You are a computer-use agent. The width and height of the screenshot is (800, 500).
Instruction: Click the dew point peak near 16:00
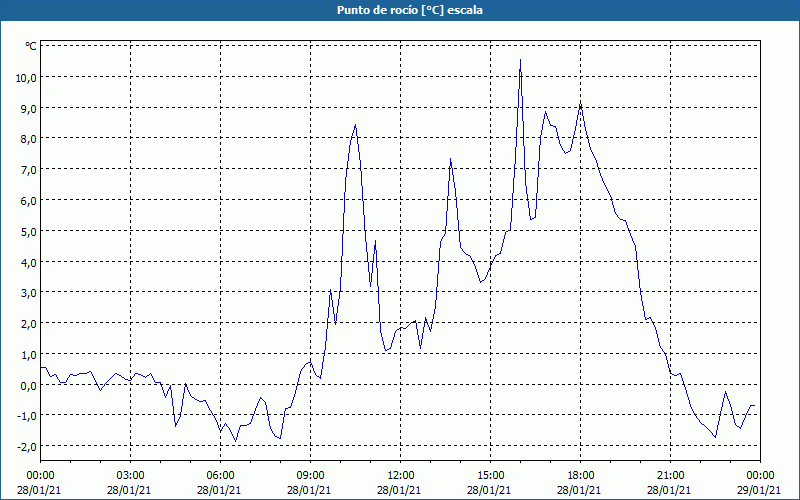click(x=520, y=60)
